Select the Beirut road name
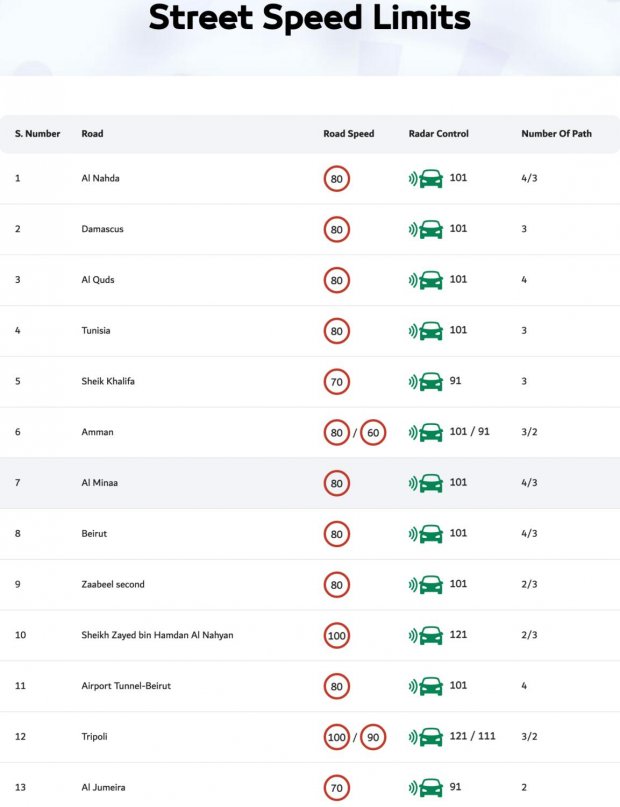 coord(94,533)
